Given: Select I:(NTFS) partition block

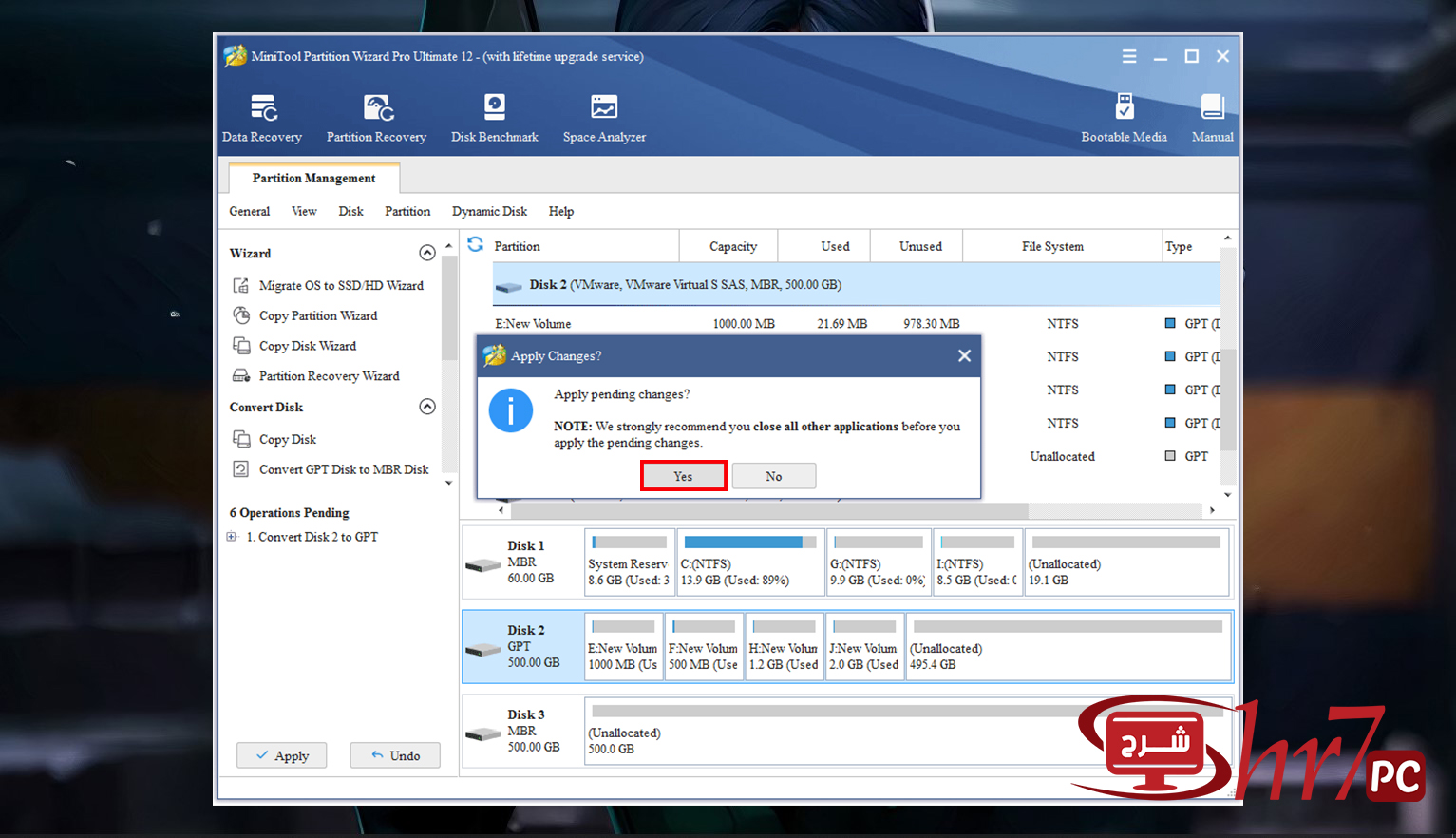Looking at the screenshot, I should tap(977, 562).
